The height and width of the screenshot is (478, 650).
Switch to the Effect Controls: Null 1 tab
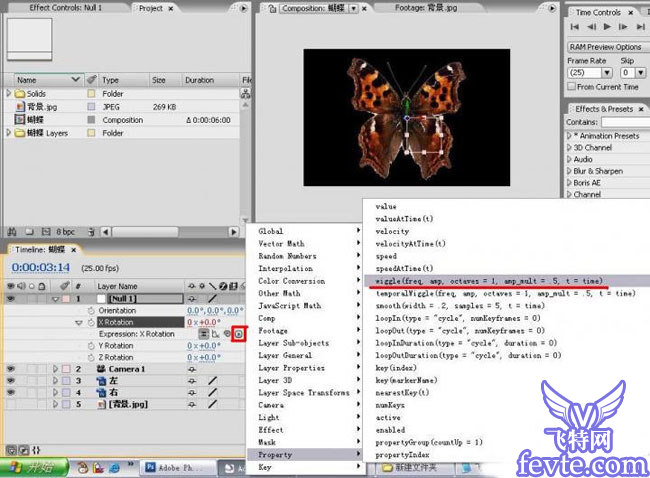coord(65,7)
